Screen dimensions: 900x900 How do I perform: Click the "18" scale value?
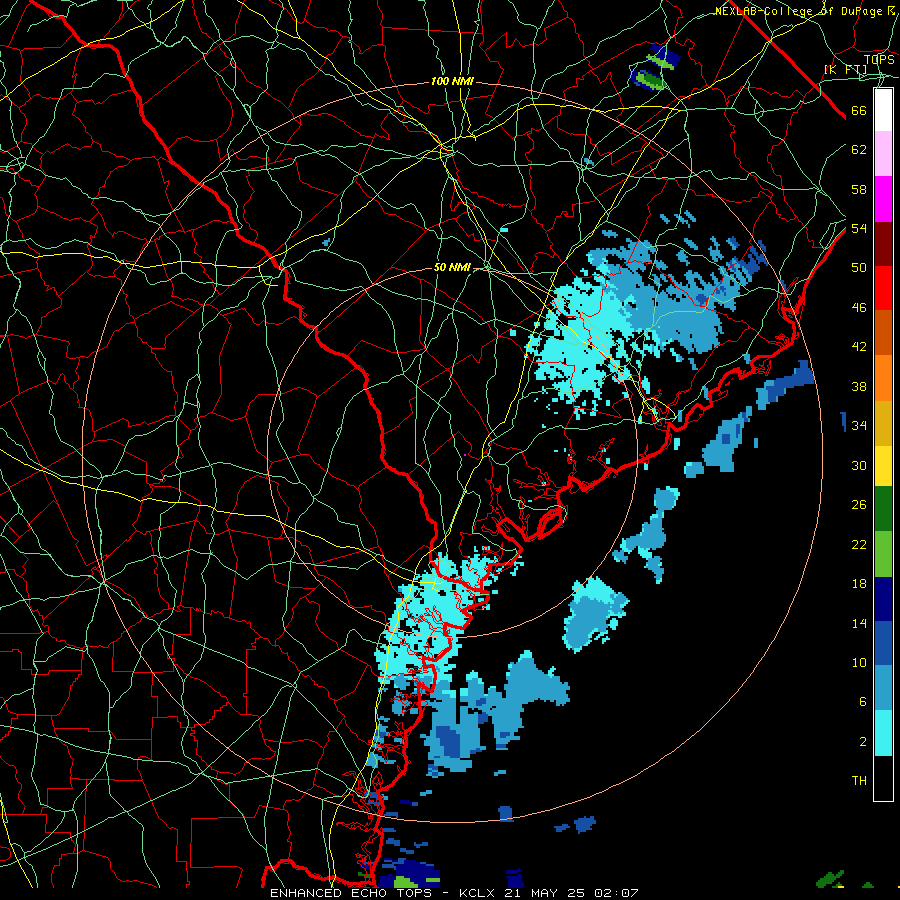coord(859,584)
